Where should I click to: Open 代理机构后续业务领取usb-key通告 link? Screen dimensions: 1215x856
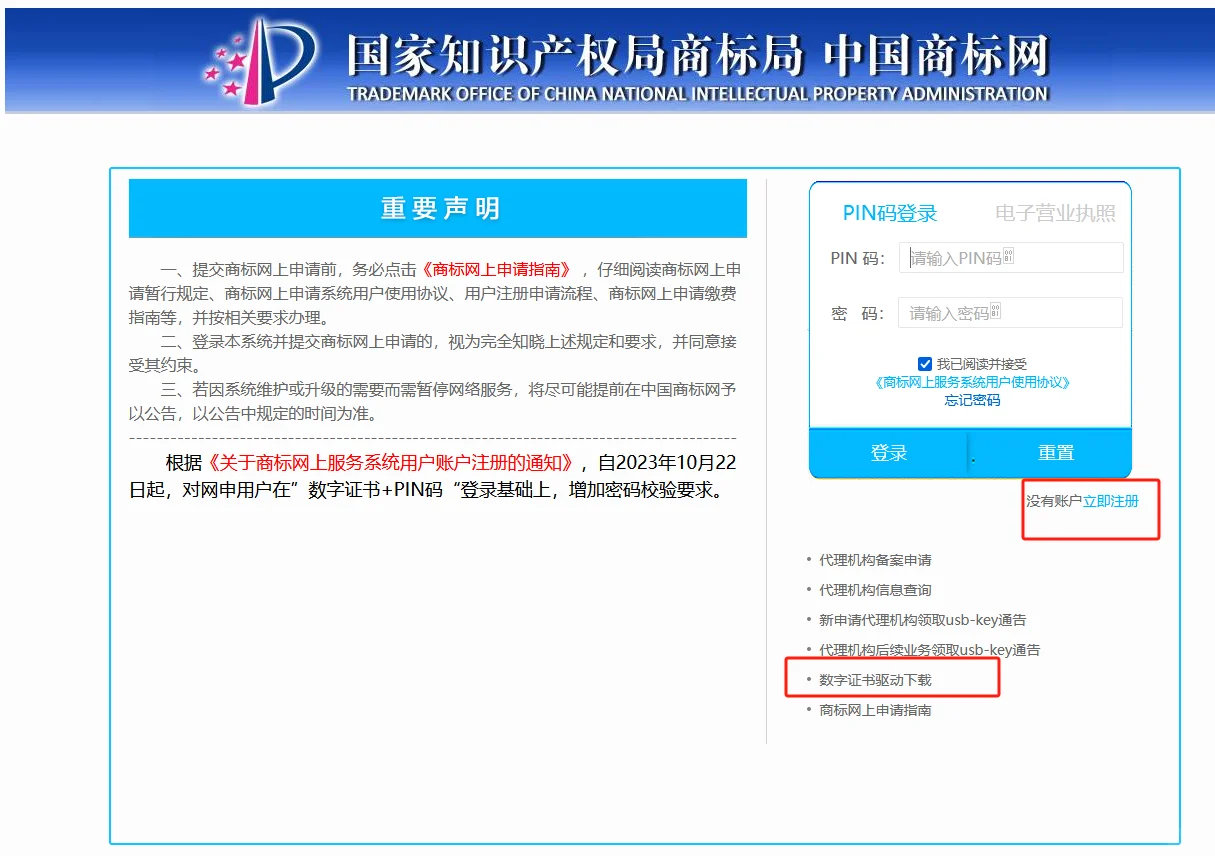929,650
